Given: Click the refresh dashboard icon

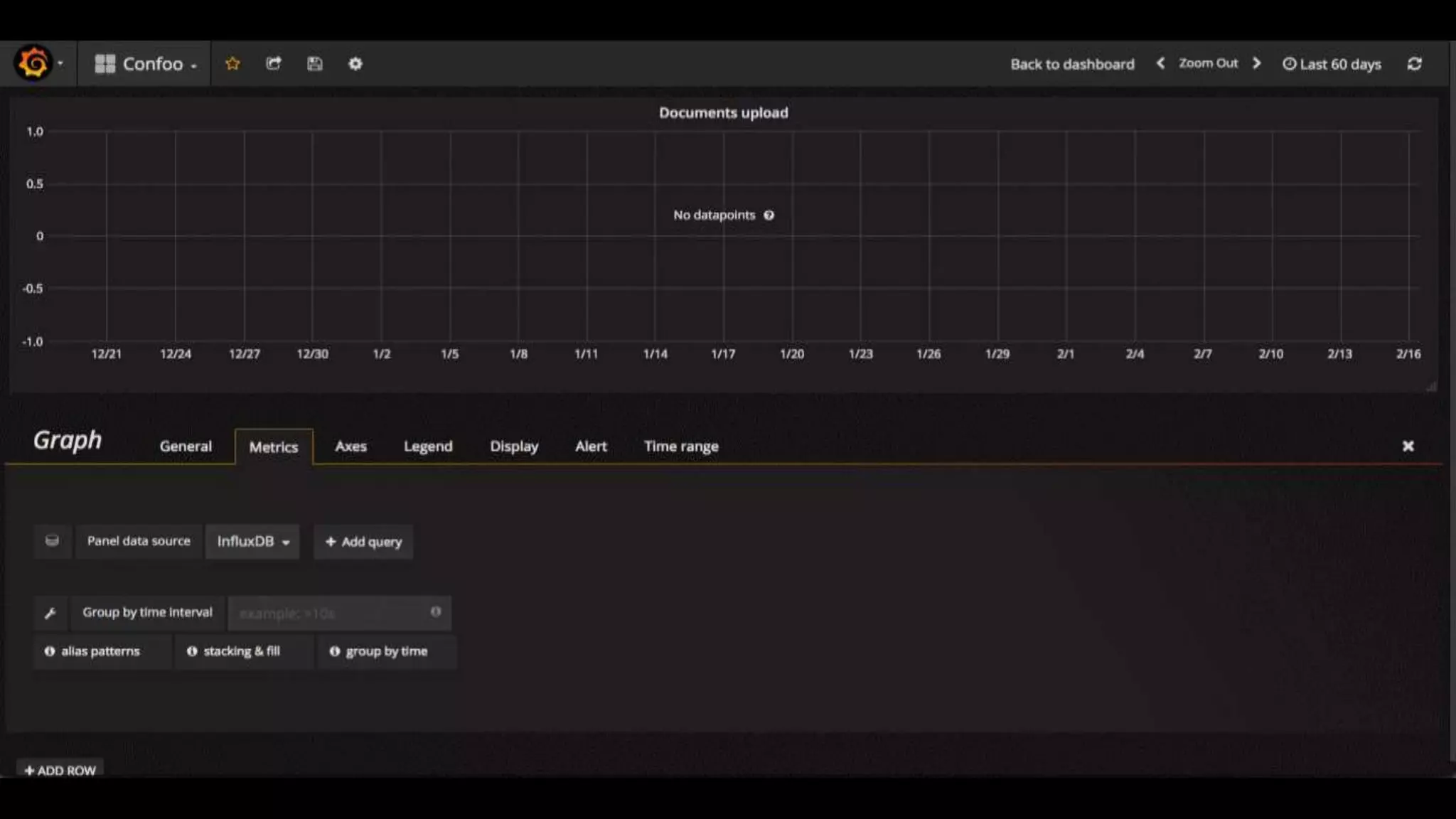Looking at the screenshot, I should 1414,64.
